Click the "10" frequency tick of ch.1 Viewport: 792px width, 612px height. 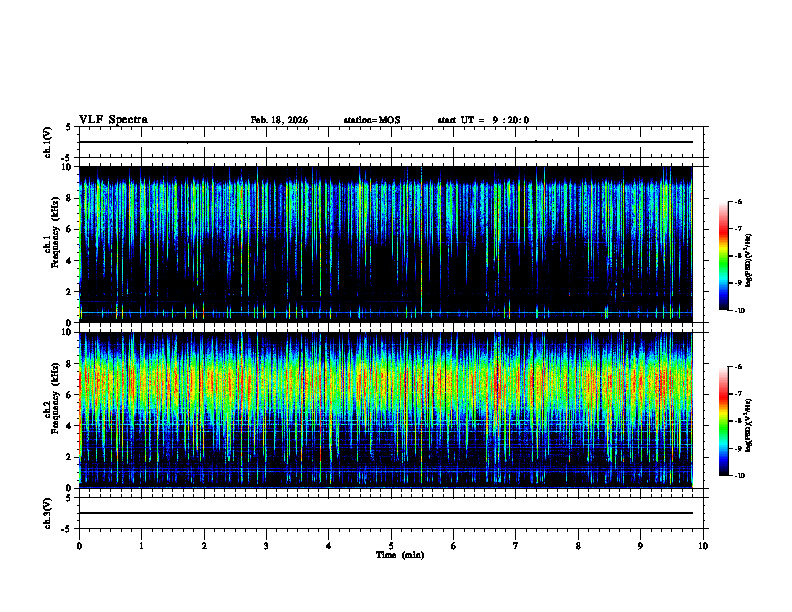click(x=67, y=167)
